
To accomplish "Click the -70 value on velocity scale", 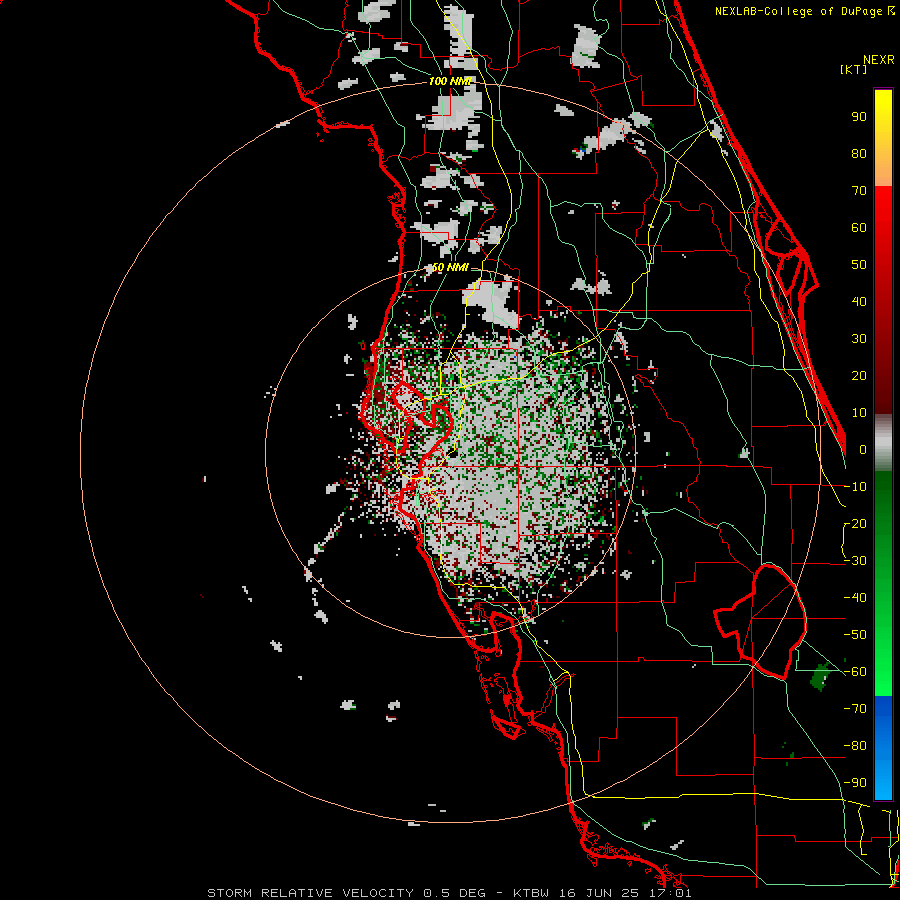I will (x=855, y=709).
